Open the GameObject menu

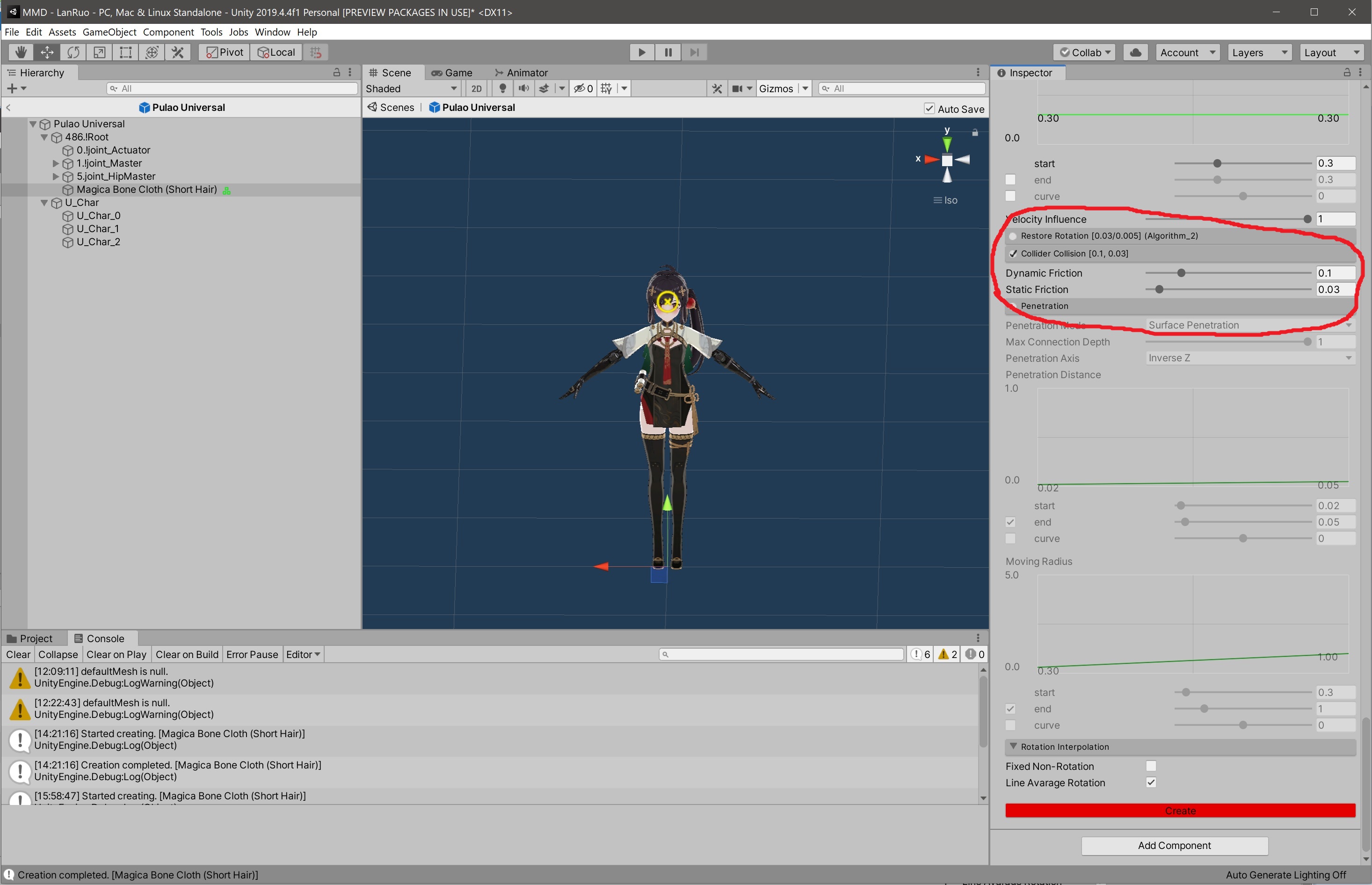pyautogui.click(x=109, y=32)
